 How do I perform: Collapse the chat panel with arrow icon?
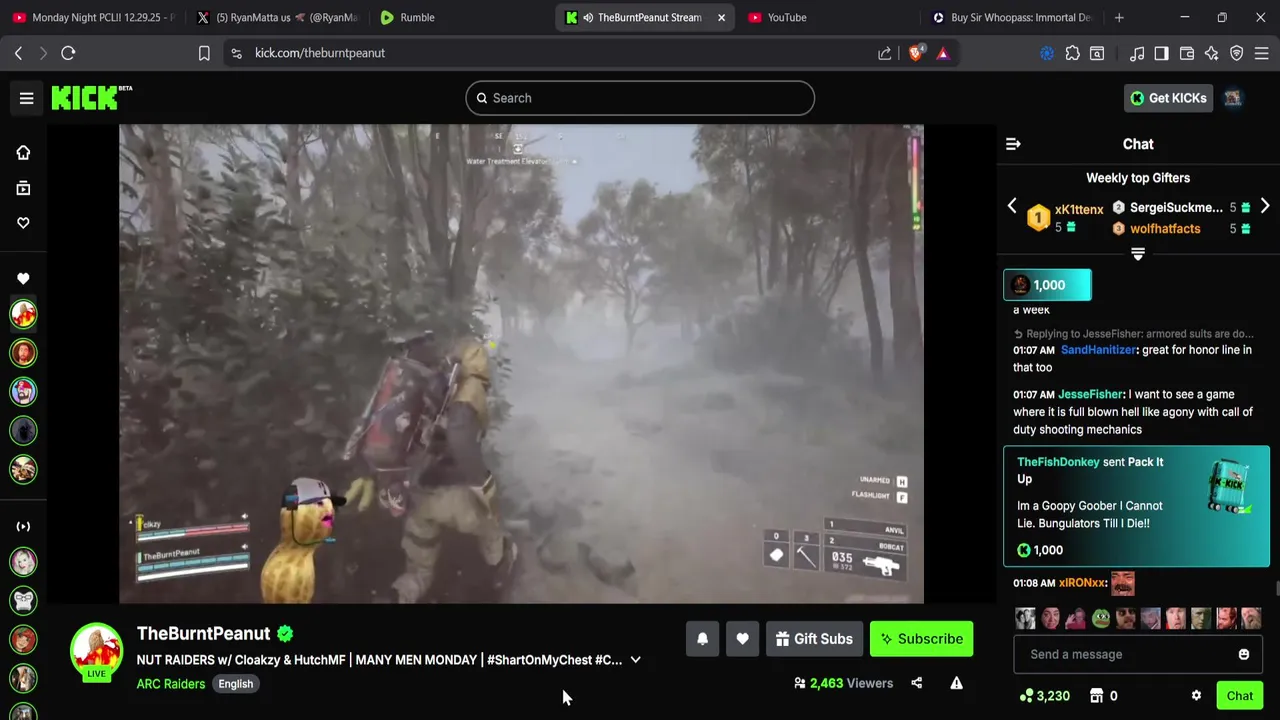(x=1013, y=144)
